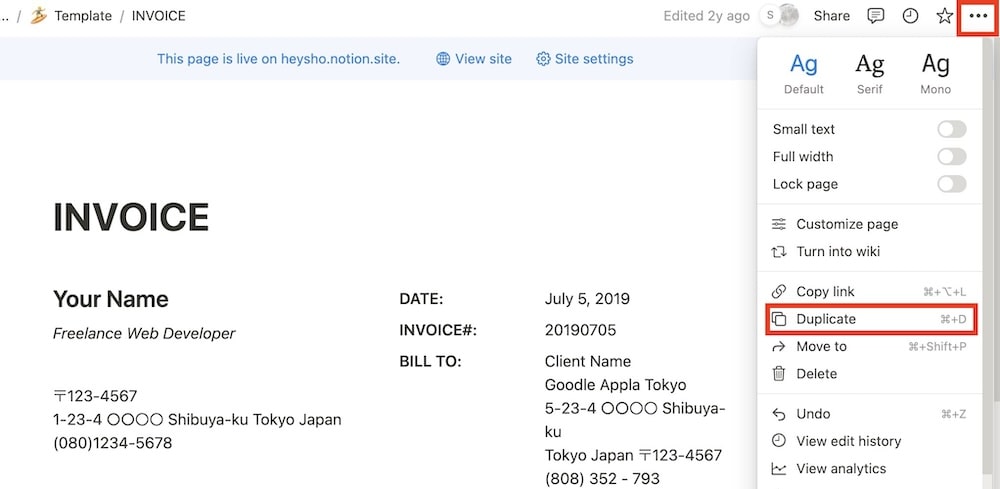The width and height of the screenshot is (1000, 489).
Task: Click the Turn into wiki arrows icon
Action: point(779,251)
